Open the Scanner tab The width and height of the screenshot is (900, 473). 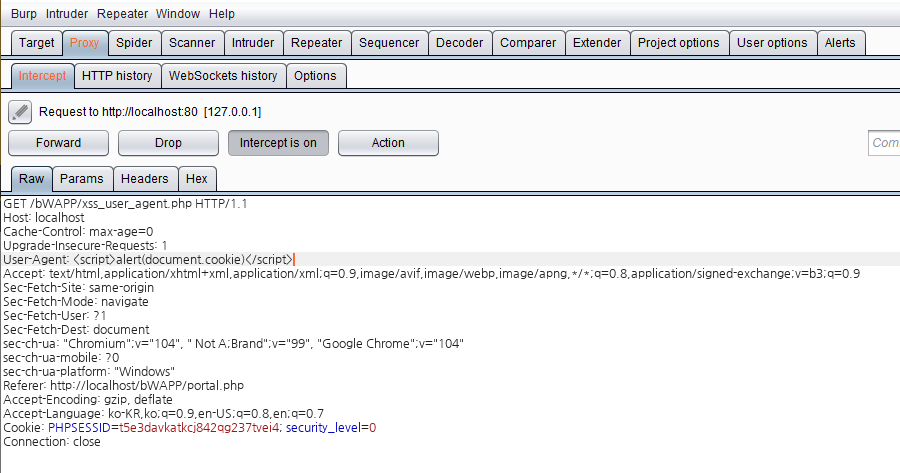point(192,43)
